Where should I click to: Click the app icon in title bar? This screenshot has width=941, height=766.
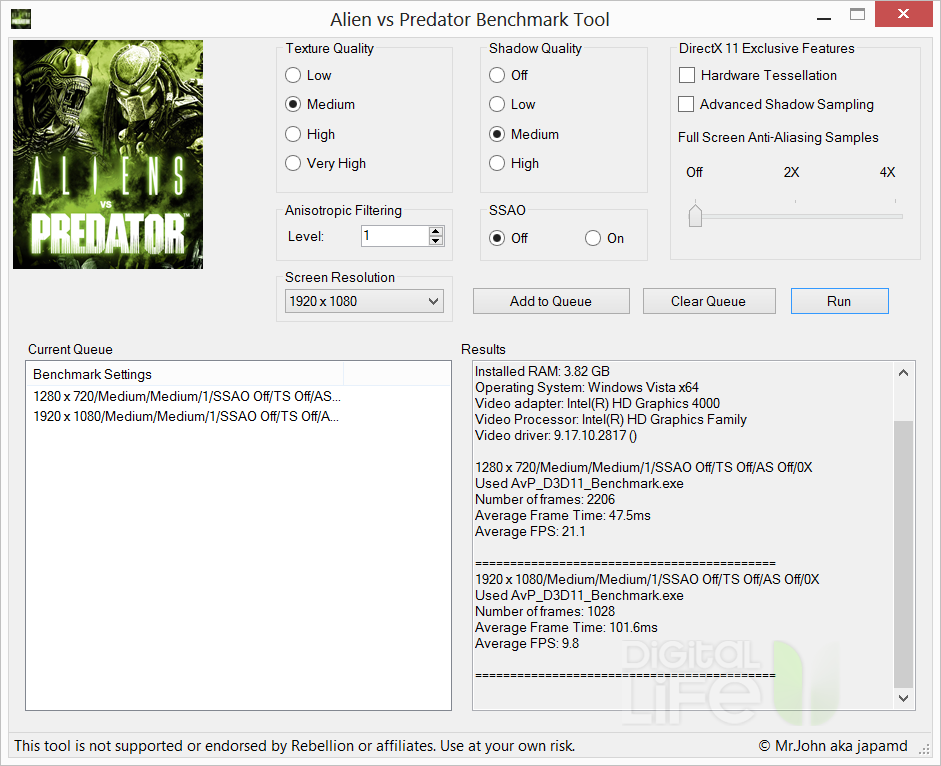coord(21,19)
